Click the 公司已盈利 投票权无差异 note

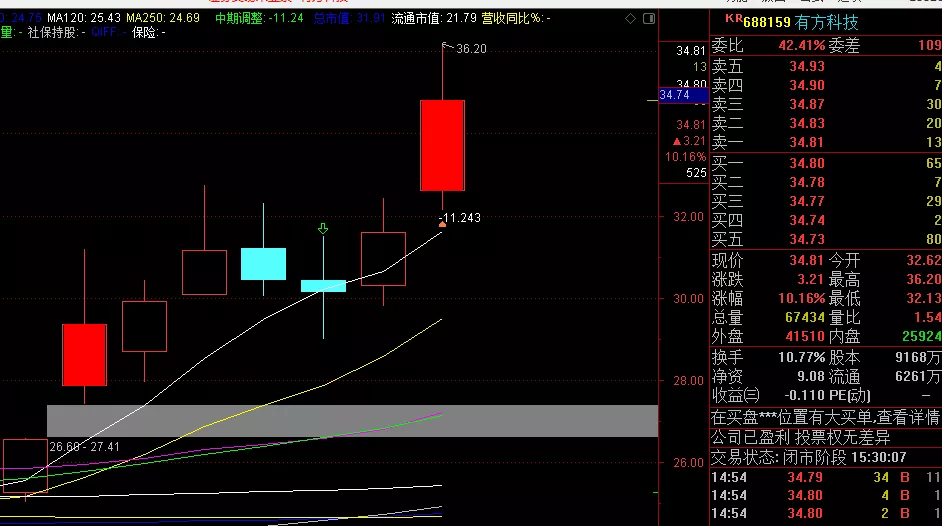point(800,437)
